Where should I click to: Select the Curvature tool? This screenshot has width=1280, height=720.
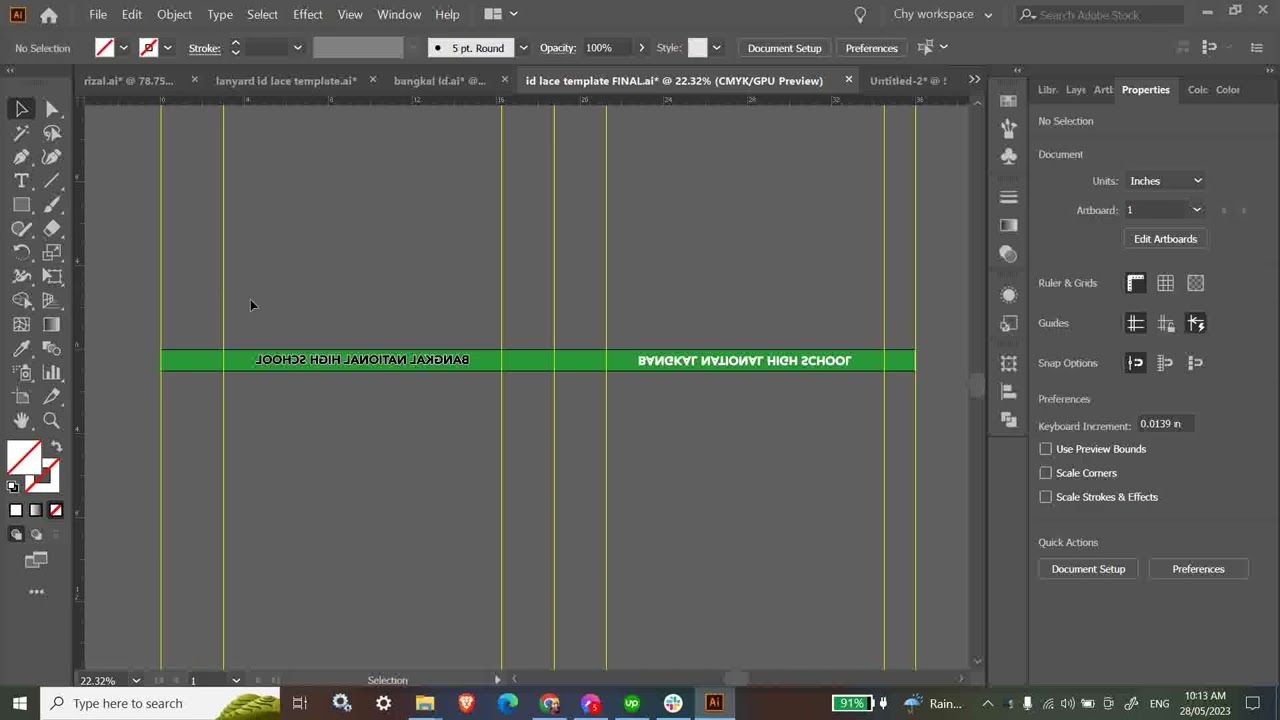[52, 157]
